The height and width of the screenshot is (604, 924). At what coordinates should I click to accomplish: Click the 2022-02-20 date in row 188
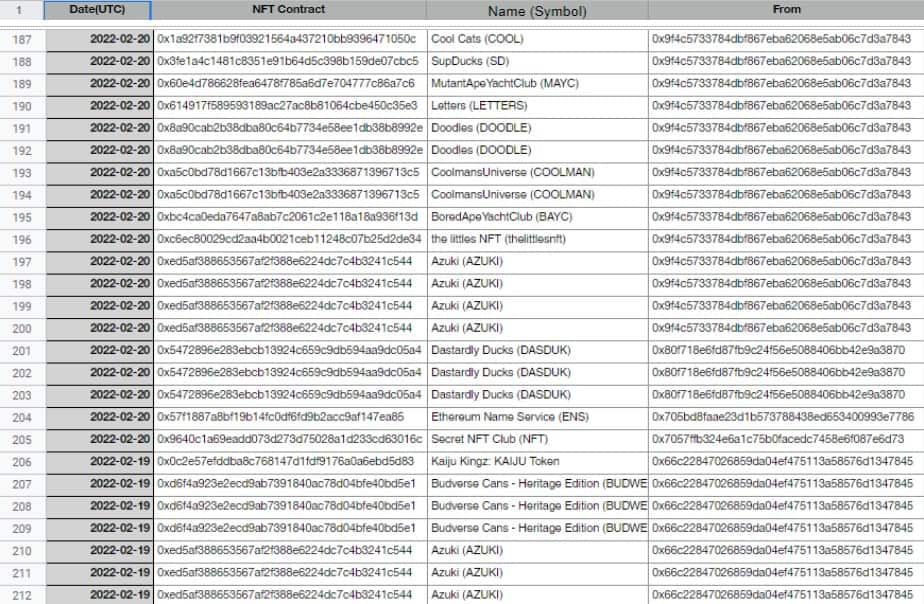(x=99, y=61)
